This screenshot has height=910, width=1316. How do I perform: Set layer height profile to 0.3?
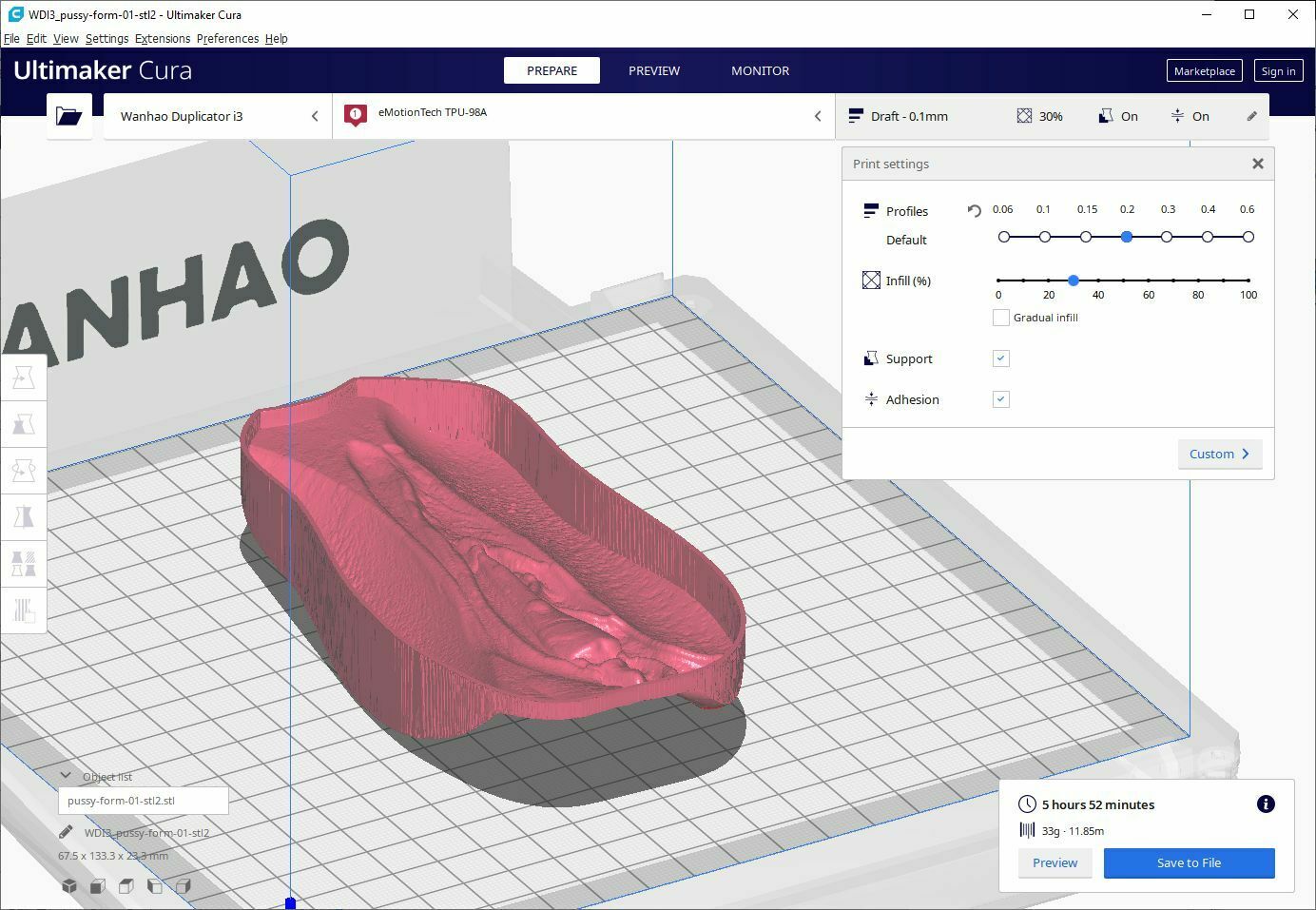(1167, 237)
